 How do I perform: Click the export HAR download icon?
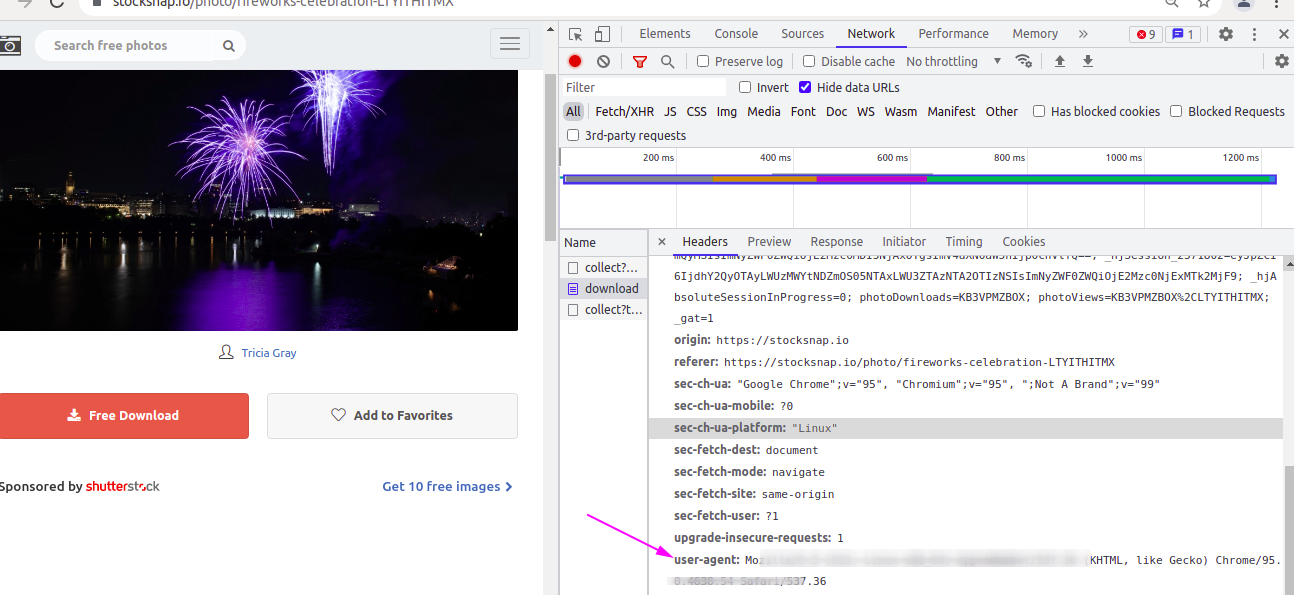click(1088, 61)
